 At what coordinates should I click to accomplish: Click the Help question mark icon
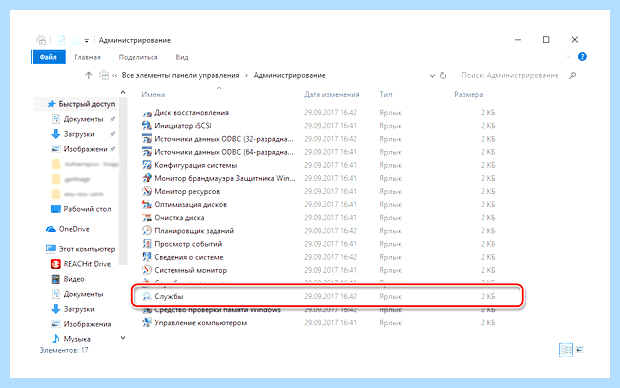(582, 57)
